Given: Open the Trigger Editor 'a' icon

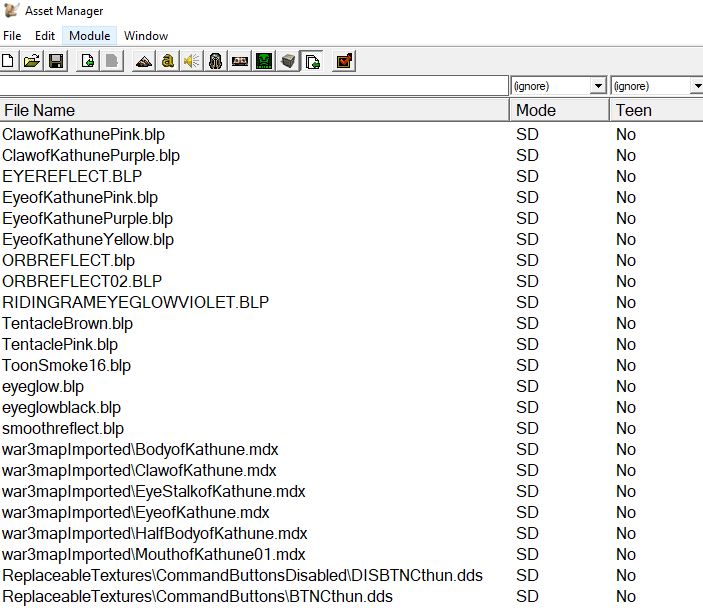Looking at the screenshot, I should pos(168,61).
